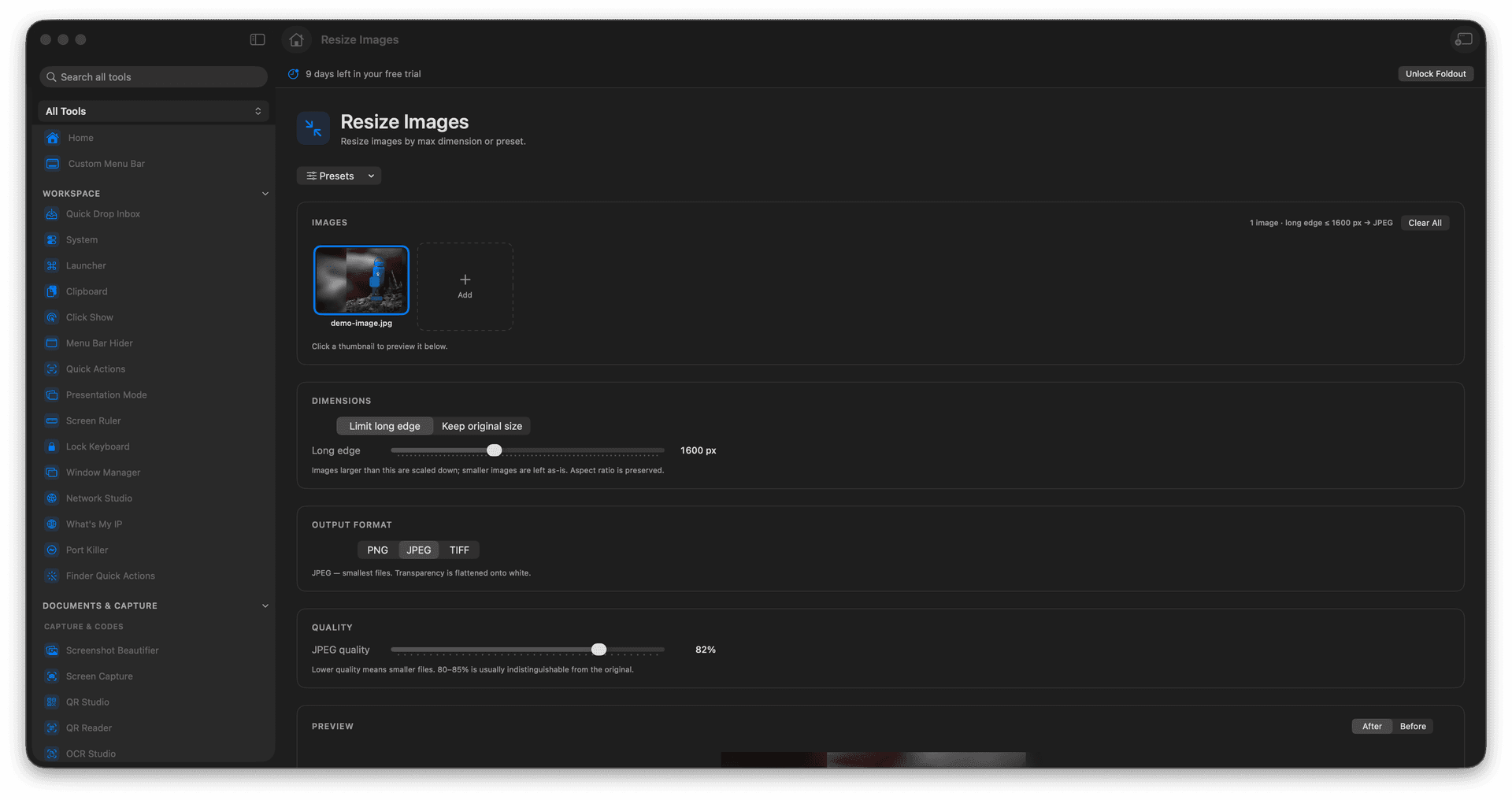The image size is (1512, 800).
Task: Choose PNG output format
Action: [377, 550]
